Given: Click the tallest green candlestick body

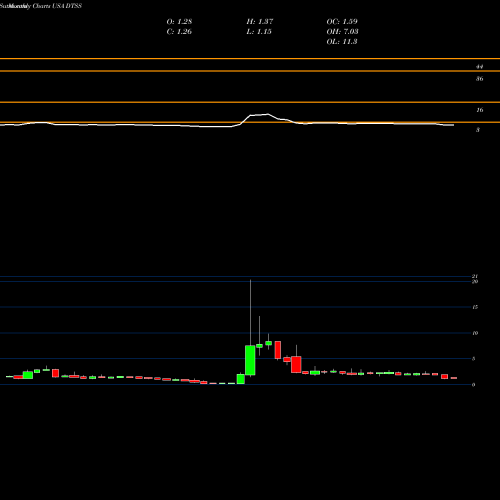Looking at the screenshot, I should tap(250, 360).
